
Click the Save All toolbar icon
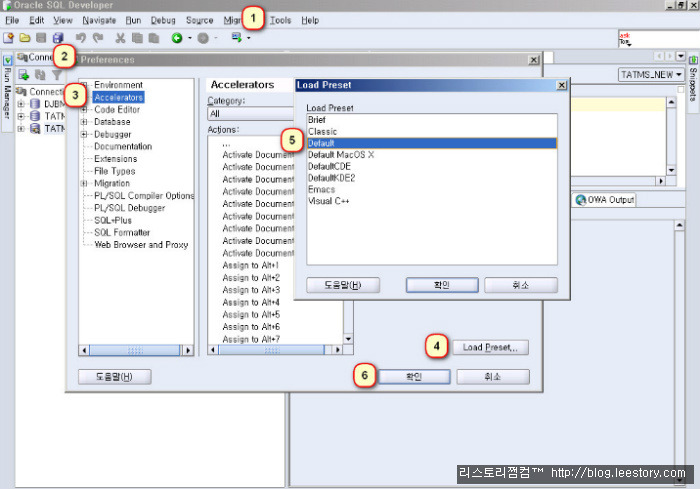(58, 38)
